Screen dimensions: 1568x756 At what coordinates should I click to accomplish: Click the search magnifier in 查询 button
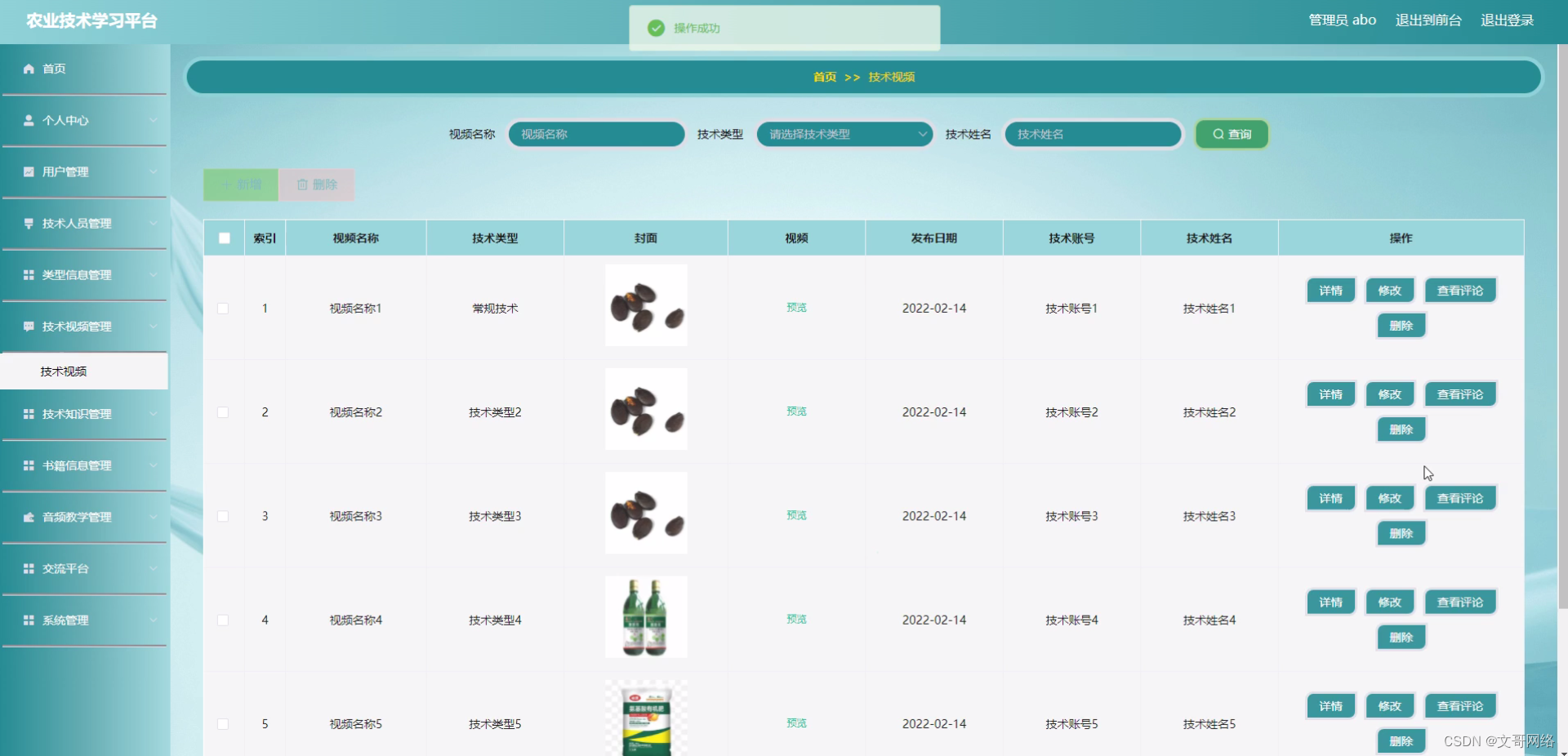[x=1218, y=134]
